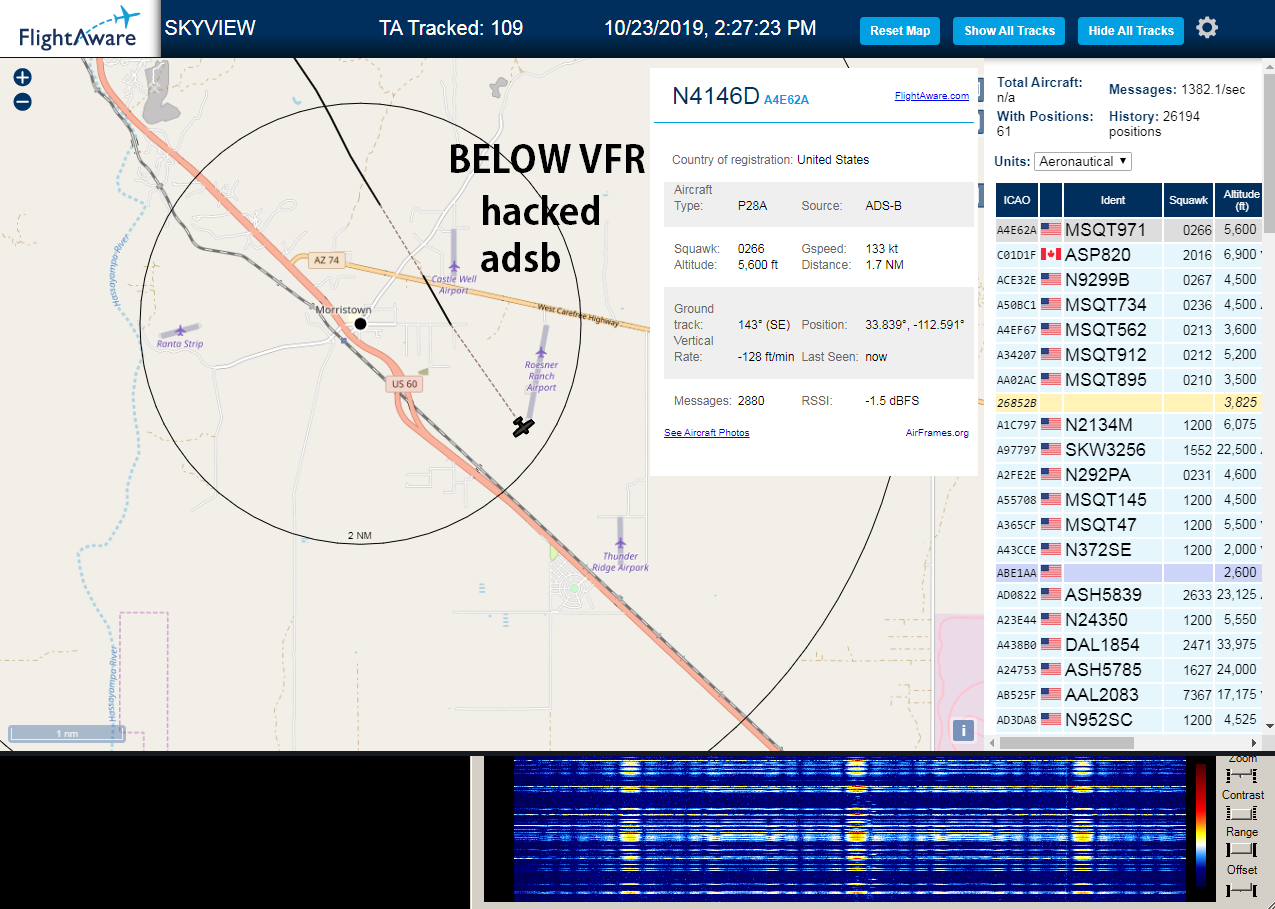This screenshot has height=909, width=1275.
Task: Click Show All Tracks button
Action: (1009, 31)
